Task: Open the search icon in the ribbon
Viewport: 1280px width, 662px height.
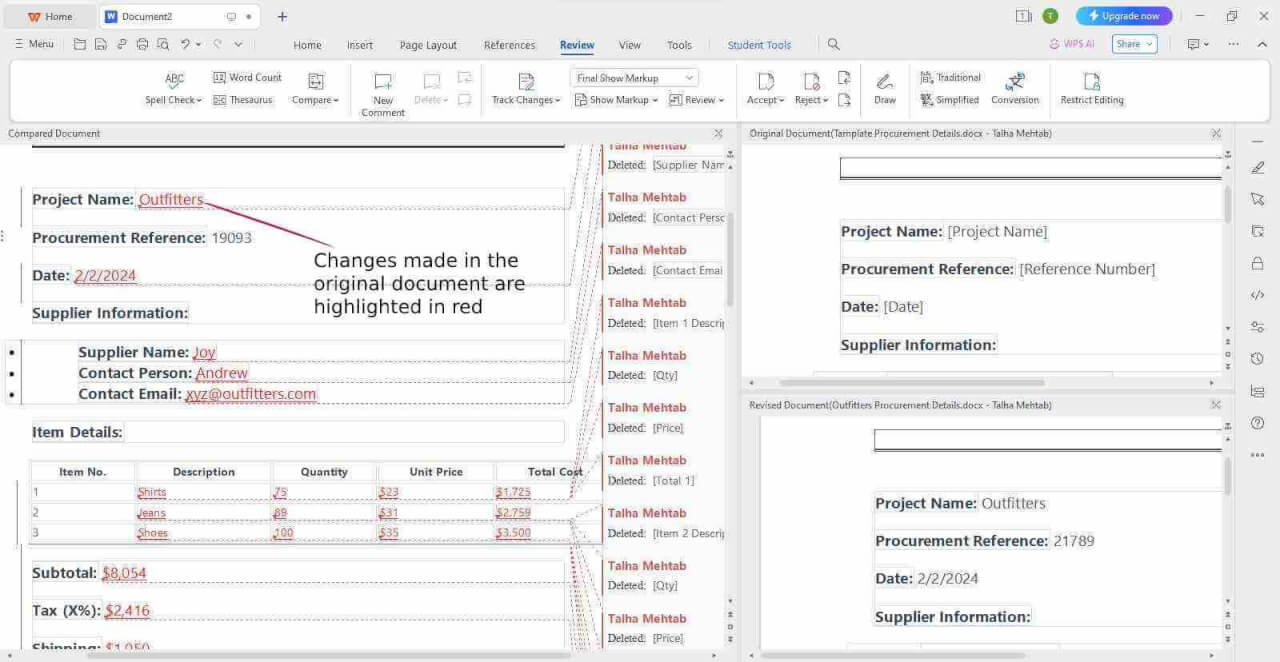Action: tap(833, 44)
